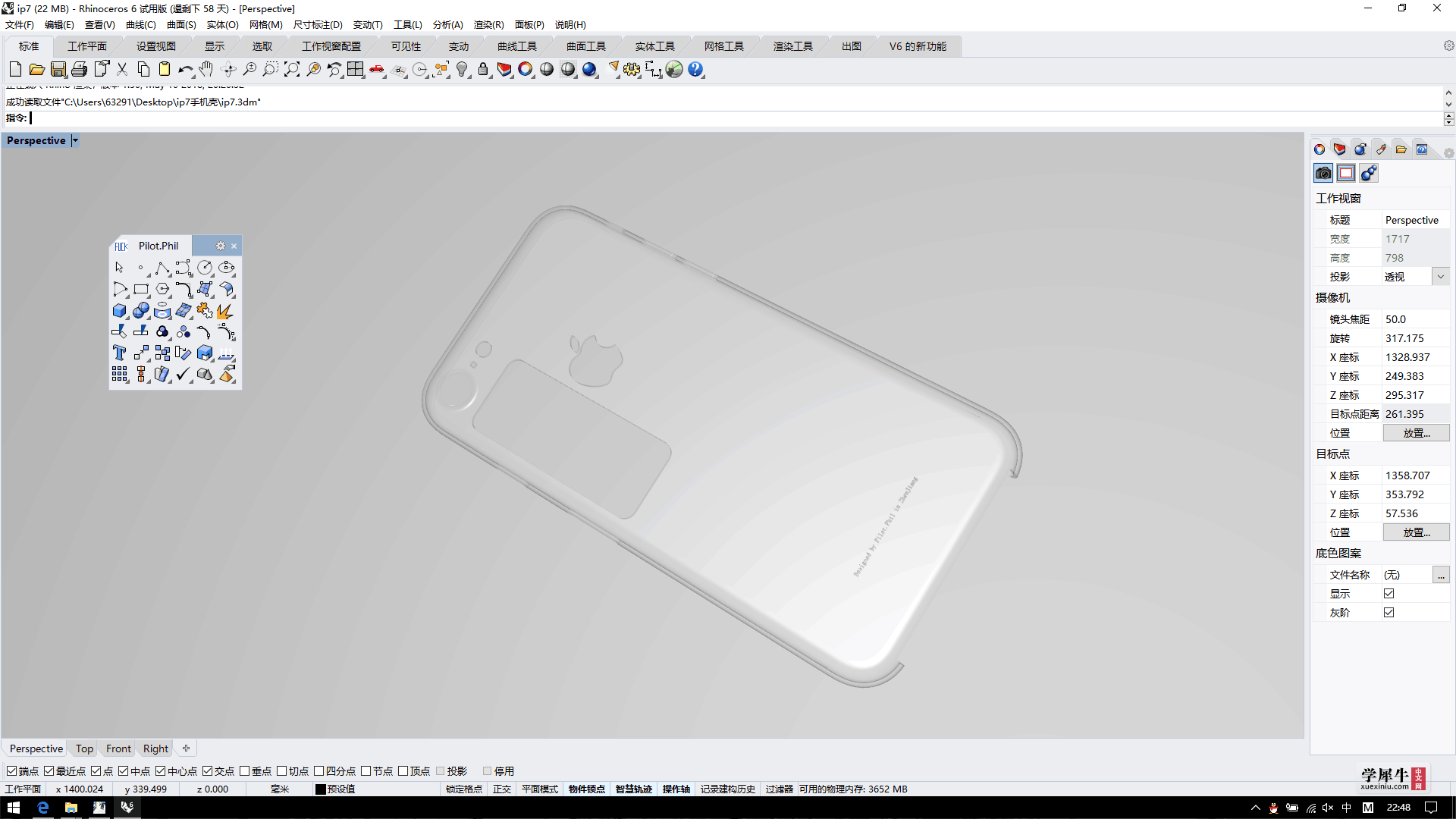Screen dimensions: 1456x819
Task: Select the circle tool in Pilot.Phil palette
Action: 205,268
